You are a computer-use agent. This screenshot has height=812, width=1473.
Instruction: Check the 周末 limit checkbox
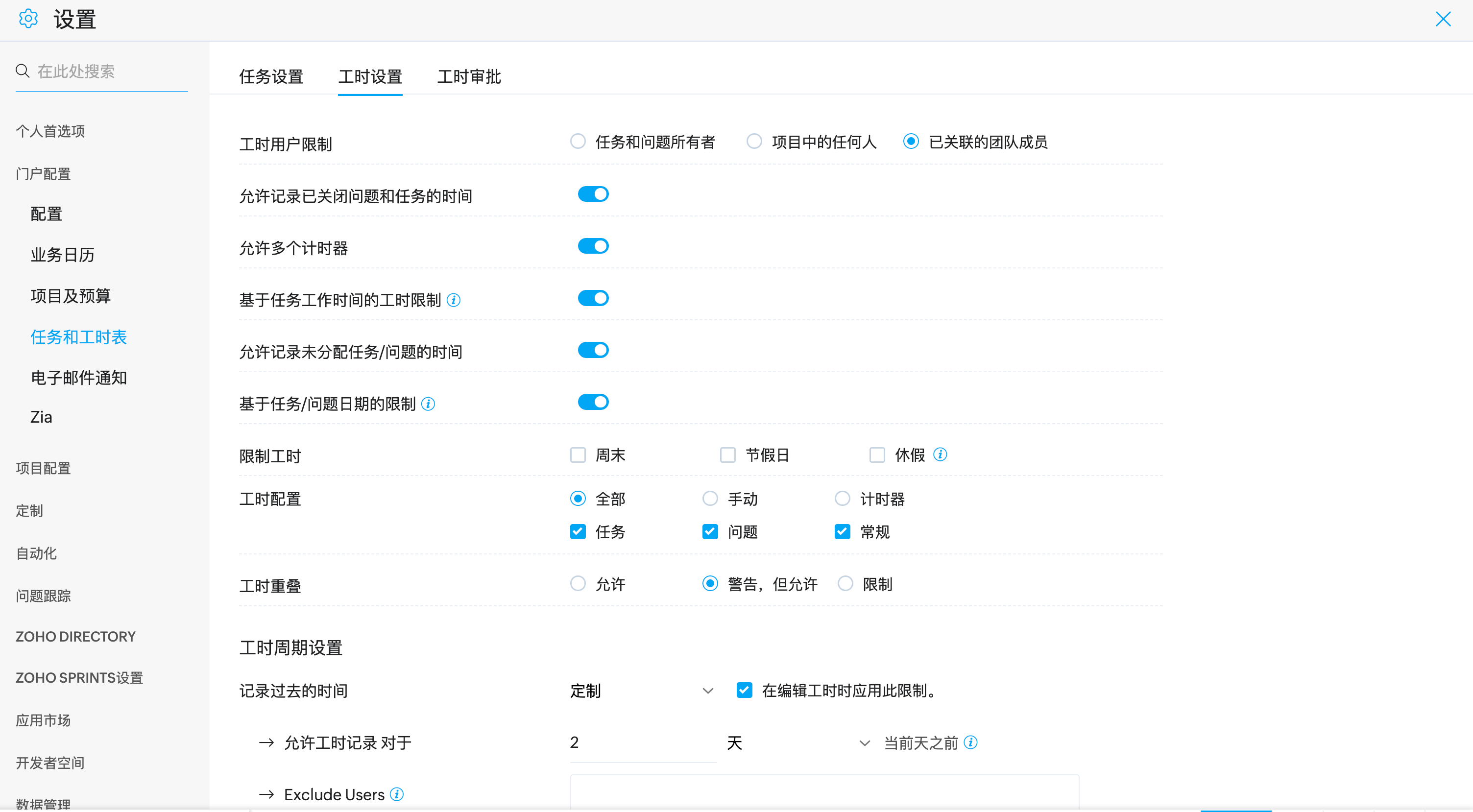click(x=578, y=455)
